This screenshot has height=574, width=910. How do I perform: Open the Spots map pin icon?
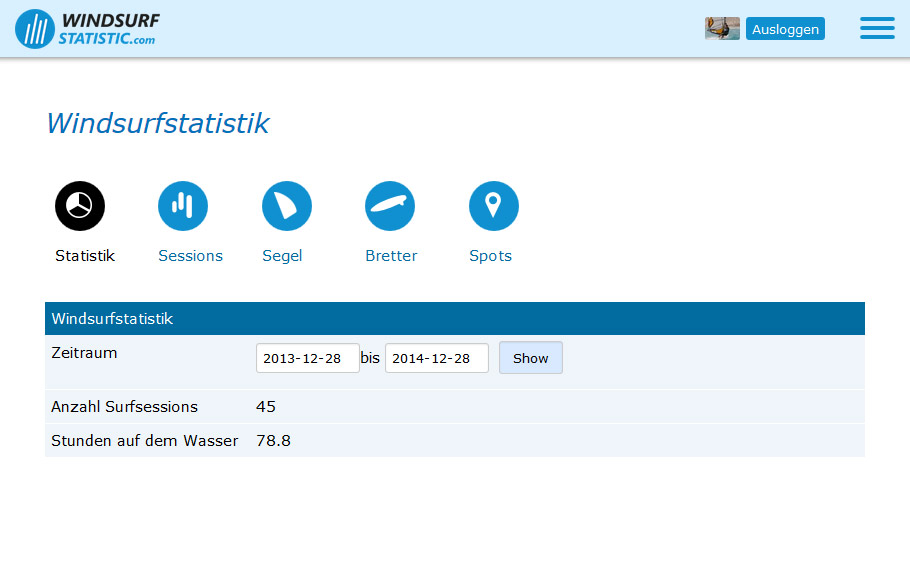(494, 206)
